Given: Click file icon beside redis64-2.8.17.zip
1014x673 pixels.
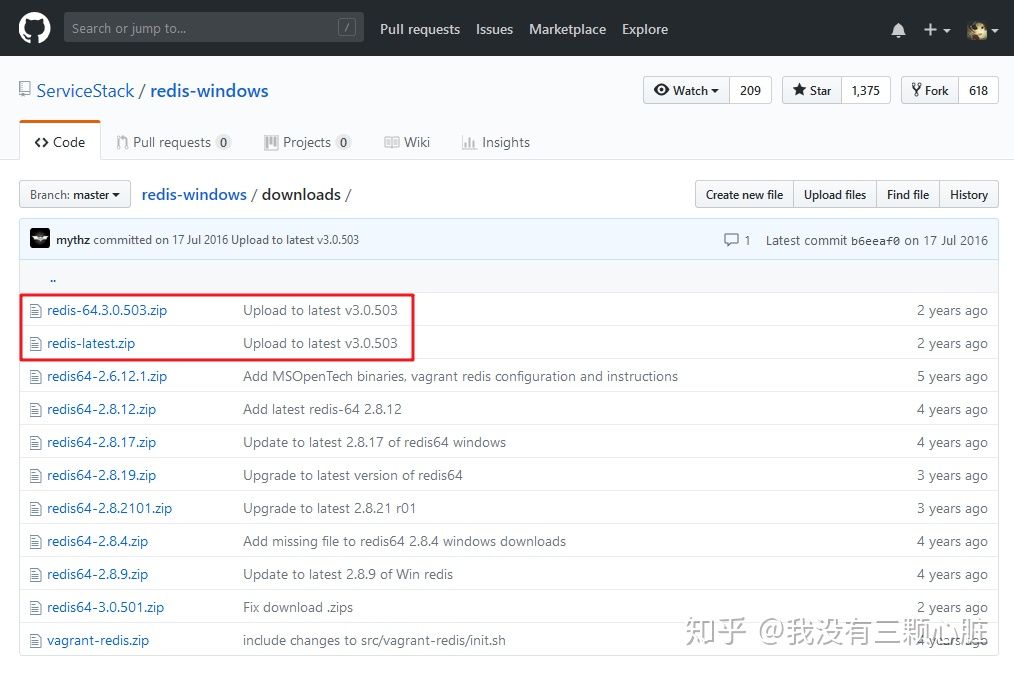Looking at the screenshot, I should pyautogui.click(x=36, y=443).
